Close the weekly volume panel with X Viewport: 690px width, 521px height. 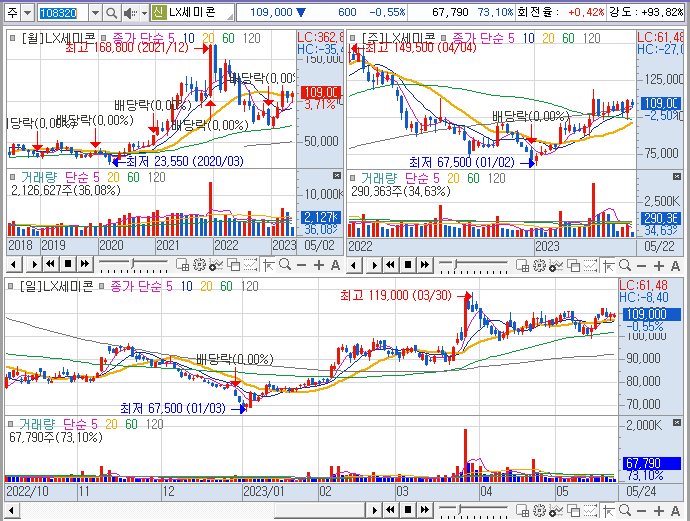[x=677, y=176]
